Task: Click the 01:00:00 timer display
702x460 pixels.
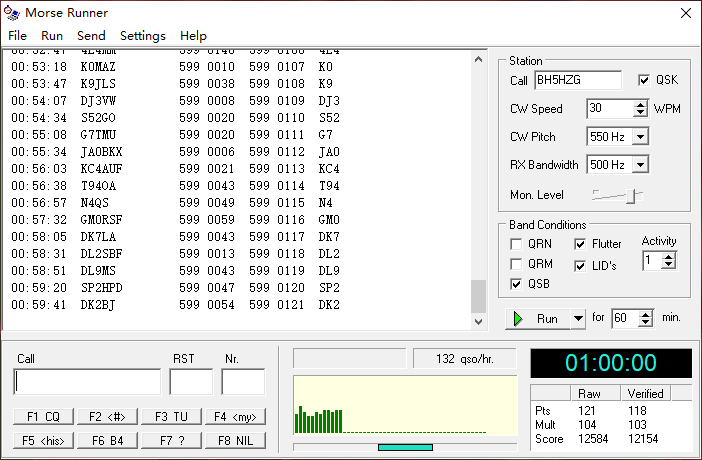Action: pos(611,363)
